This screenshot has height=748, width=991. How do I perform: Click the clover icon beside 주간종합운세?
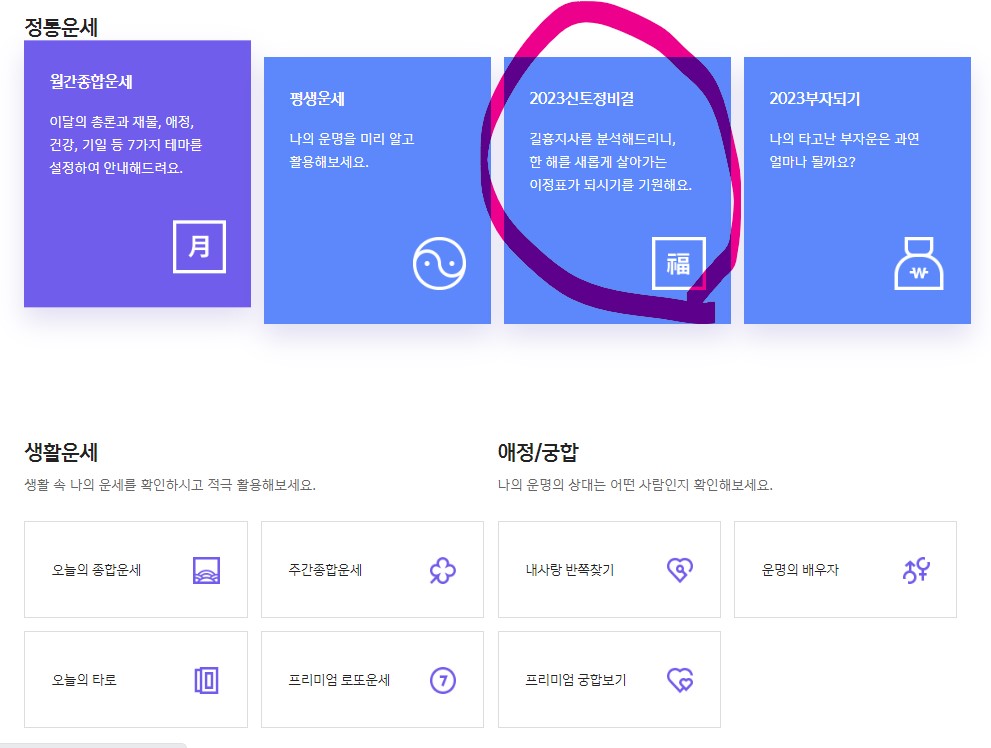(x=443, y=570)
